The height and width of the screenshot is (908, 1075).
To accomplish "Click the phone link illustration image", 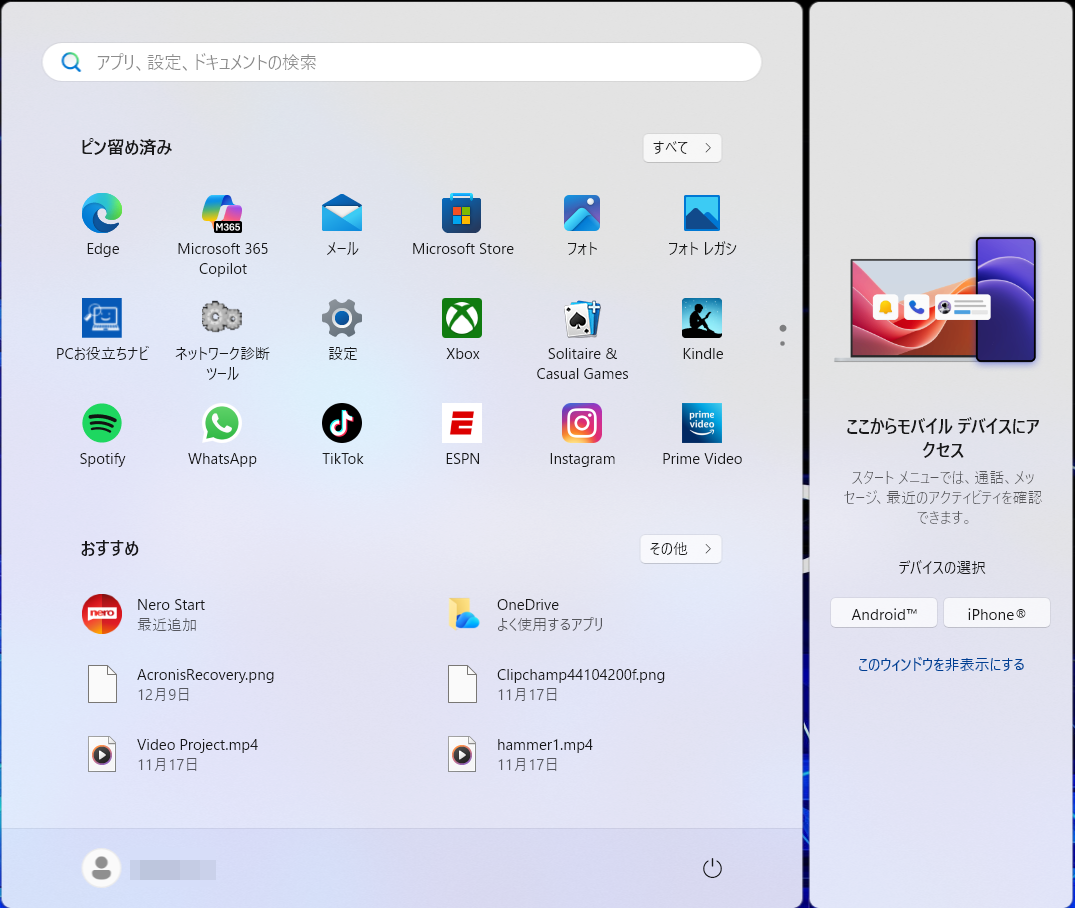I will [x=935, y=300].
